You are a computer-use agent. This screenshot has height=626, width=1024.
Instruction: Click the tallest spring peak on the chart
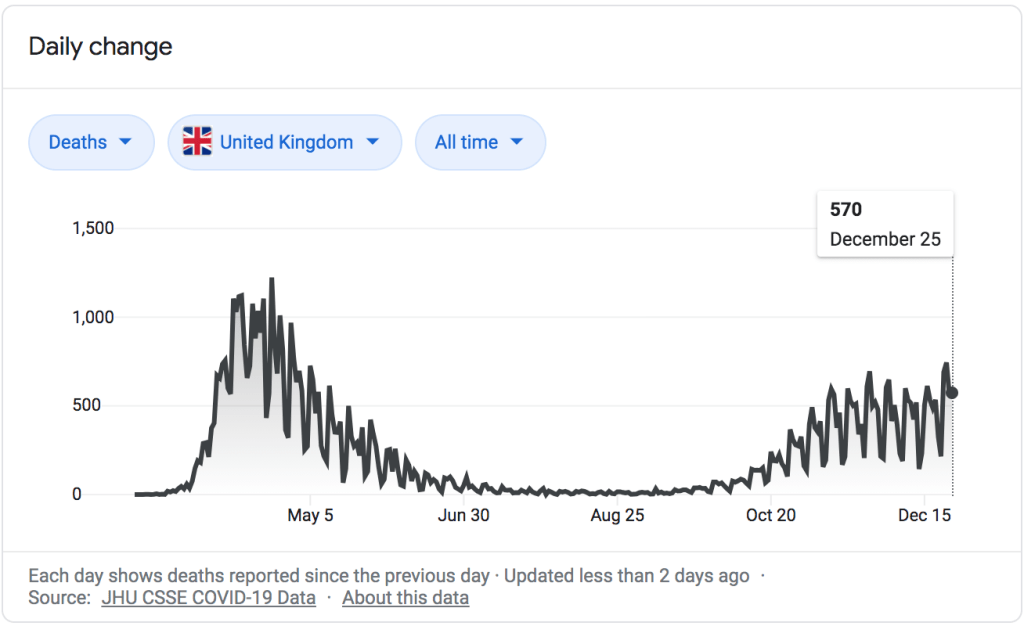pos(272,280)
